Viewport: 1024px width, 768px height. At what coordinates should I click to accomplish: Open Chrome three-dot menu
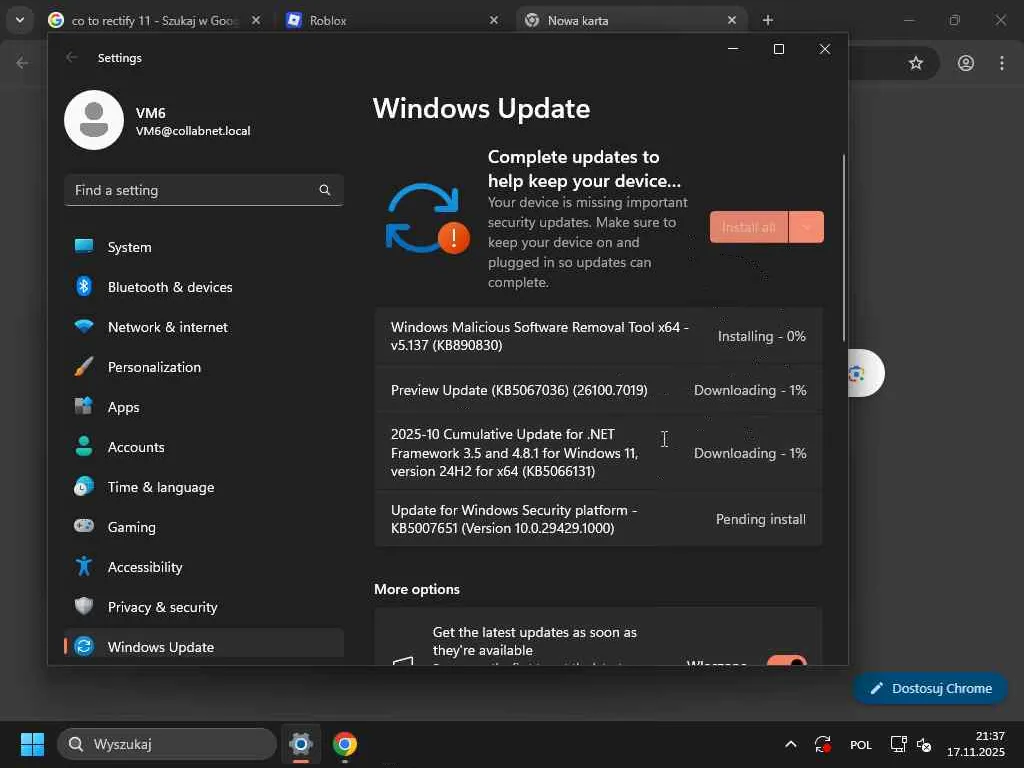click(1002, 63)
